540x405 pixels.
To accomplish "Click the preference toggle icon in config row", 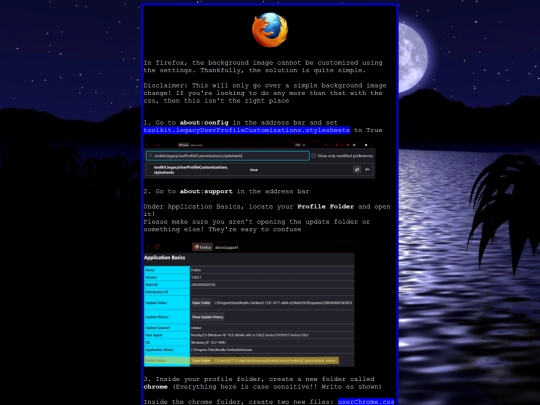I will [357, 169].
